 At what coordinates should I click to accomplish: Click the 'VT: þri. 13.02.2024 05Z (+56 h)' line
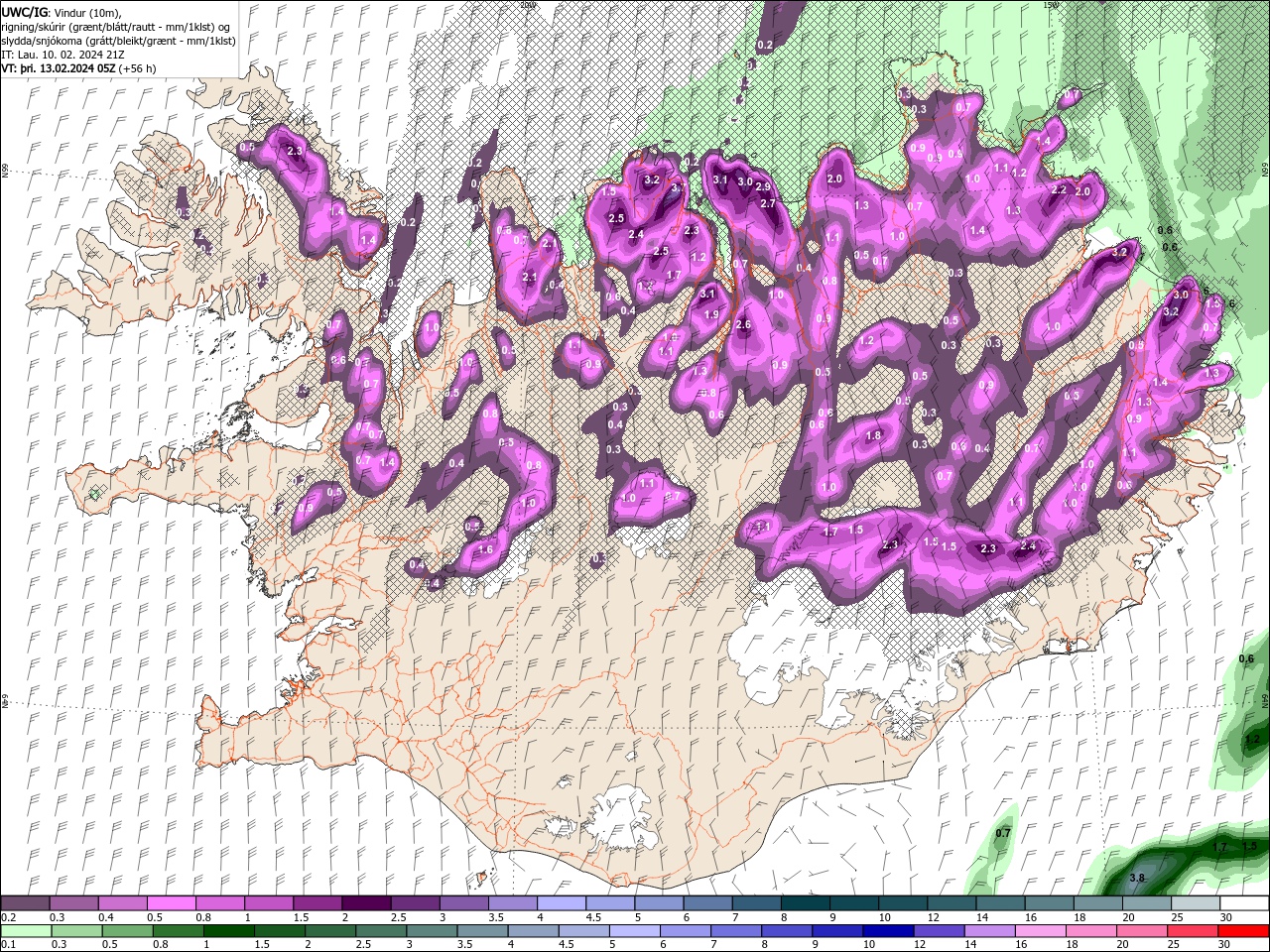tap(79, 68)
